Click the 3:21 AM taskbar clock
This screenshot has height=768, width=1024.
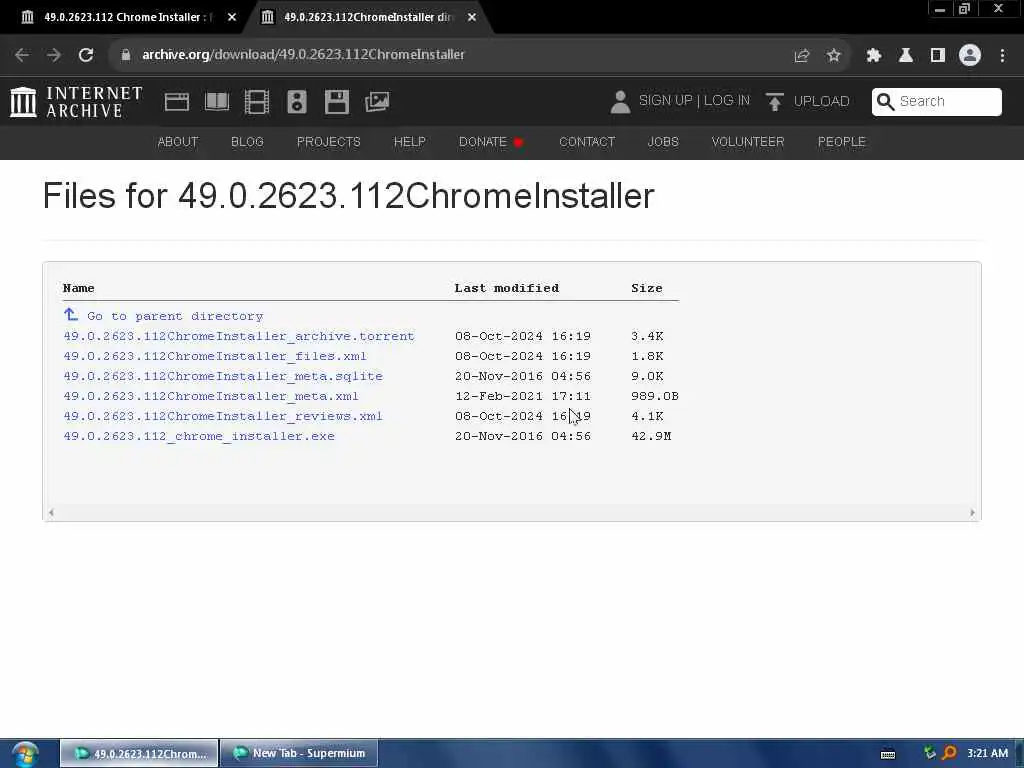[987, 754]
